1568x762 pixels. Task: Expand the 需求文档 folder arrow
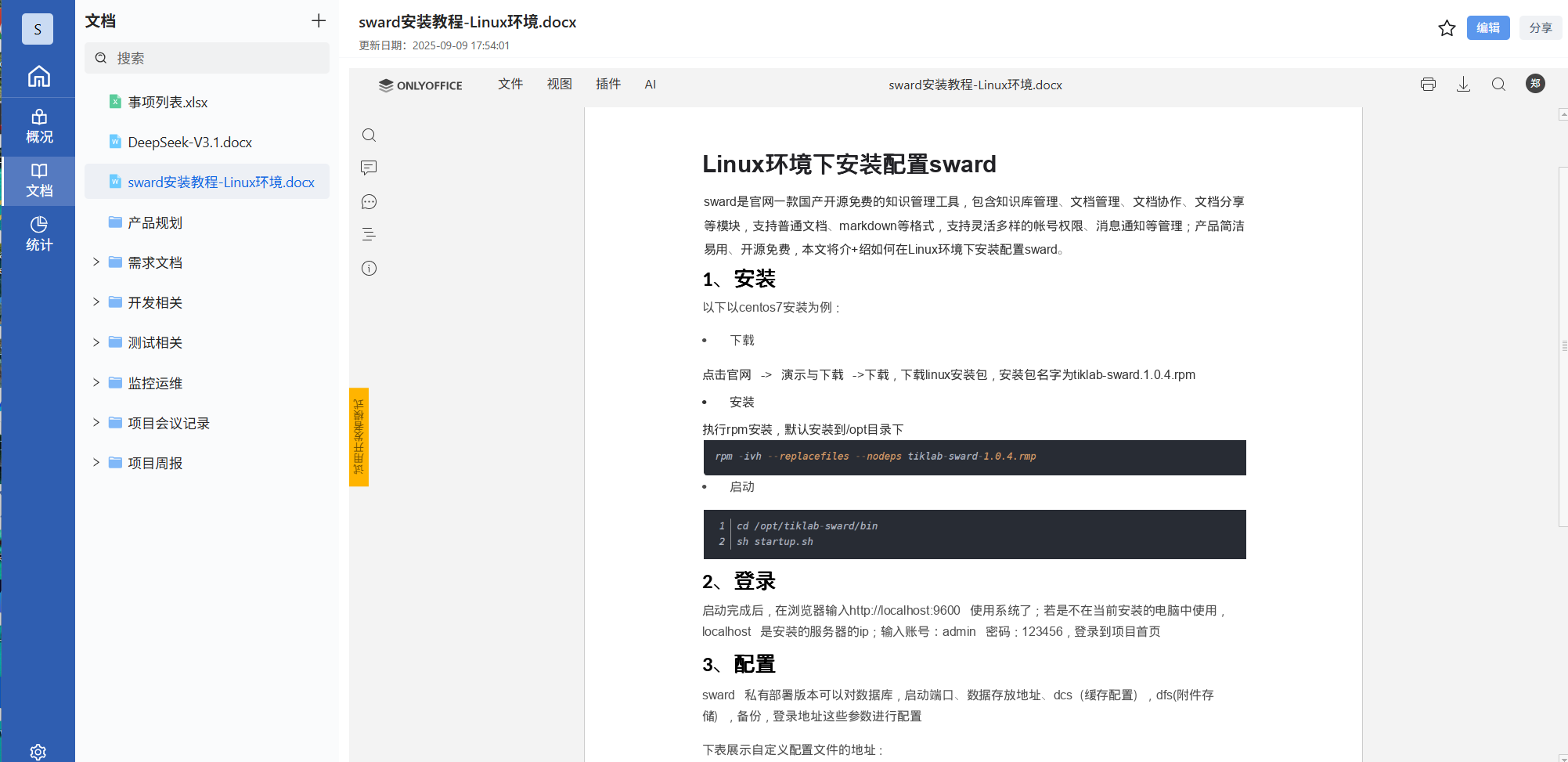coord(96,262)
